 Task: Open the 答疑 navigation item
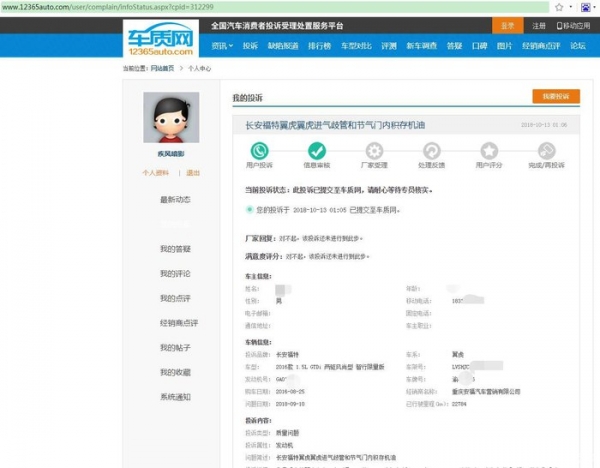point(455,46)
